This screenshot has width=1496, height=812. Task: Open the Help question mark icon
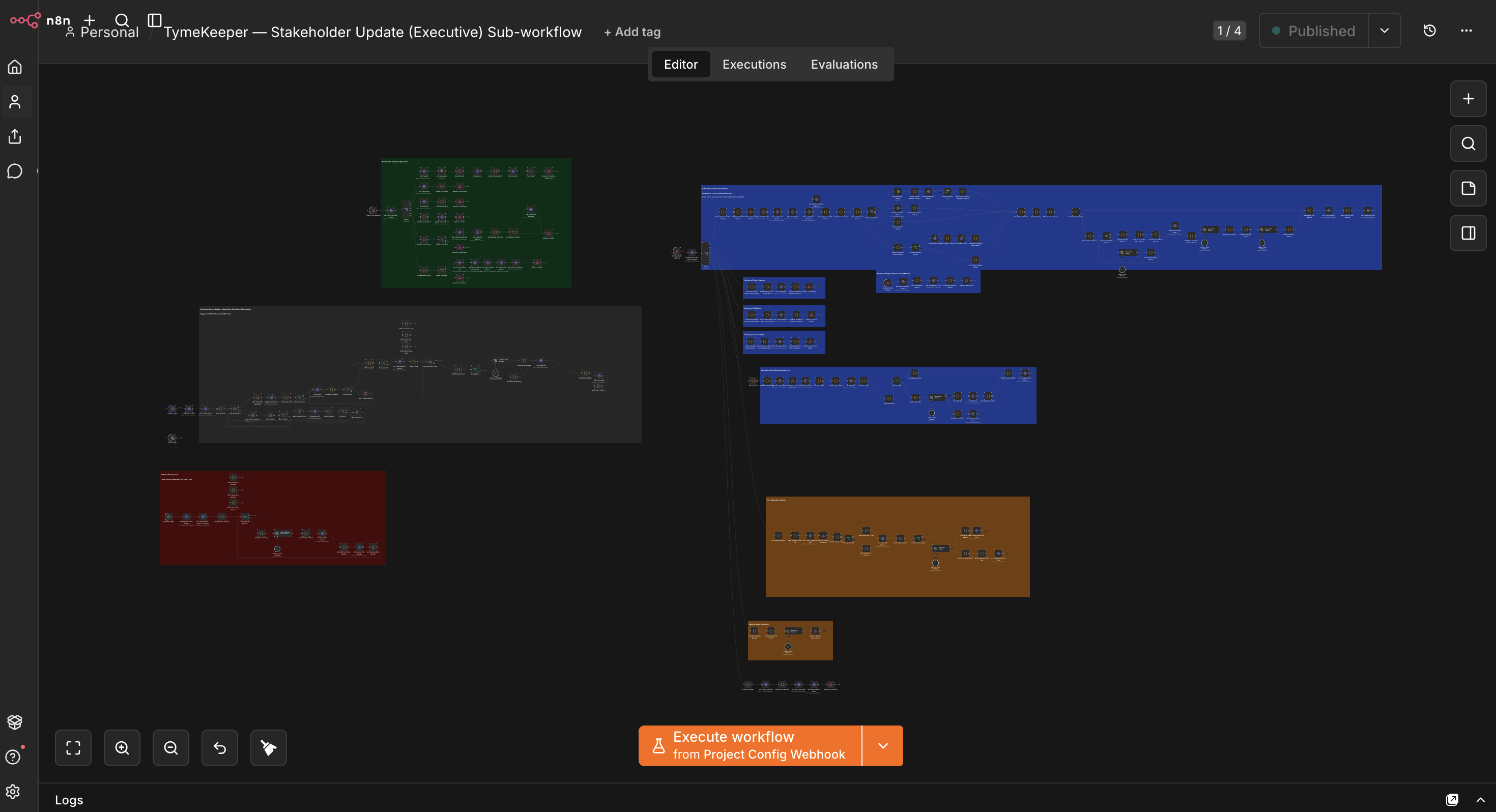point(13,757)
